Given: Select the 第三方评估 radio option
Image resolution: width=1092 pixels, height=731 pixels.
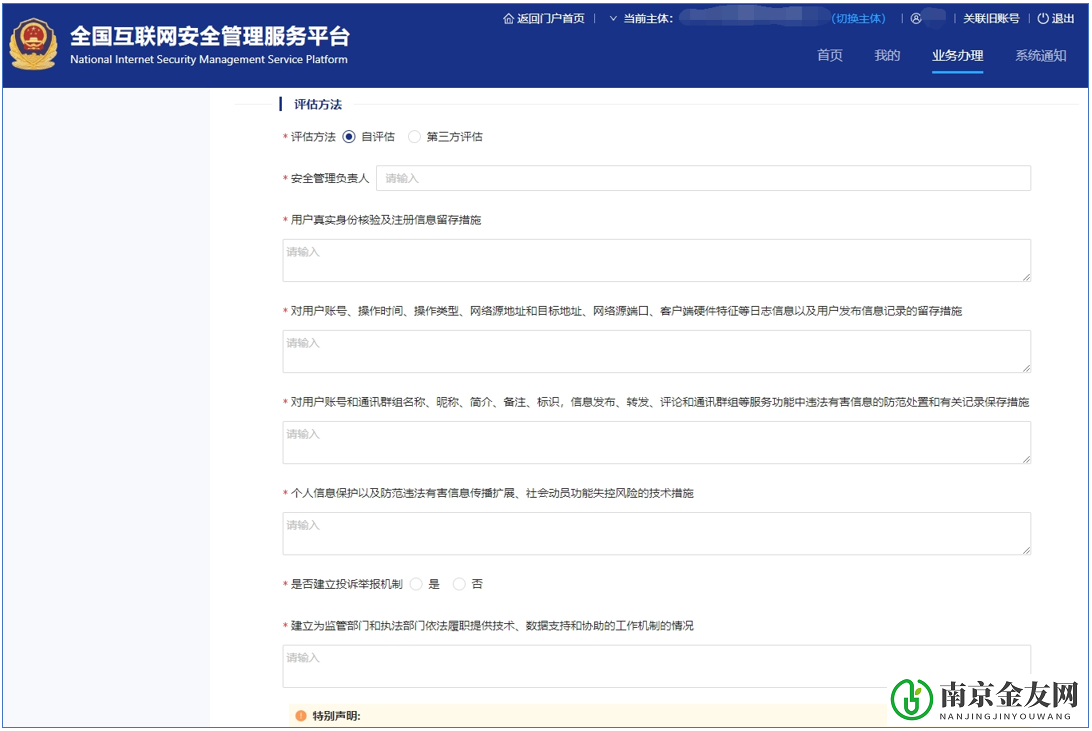Looking at the screenshot, I should click(414, 136).
